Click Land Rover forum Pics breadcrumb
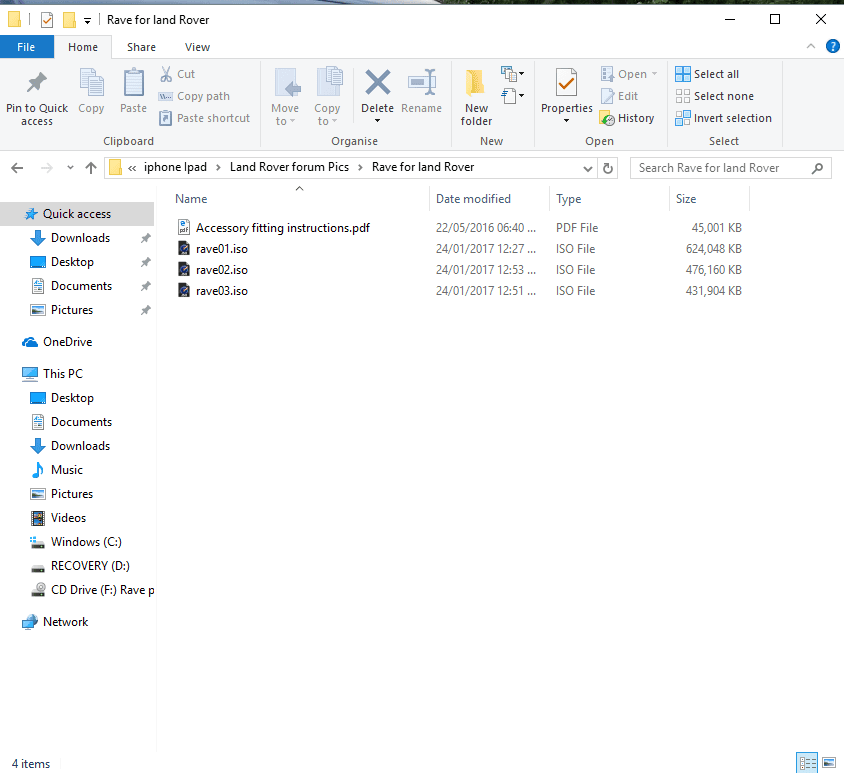Image resolution: width=844 pixels, height=773 pixels. 289,167
